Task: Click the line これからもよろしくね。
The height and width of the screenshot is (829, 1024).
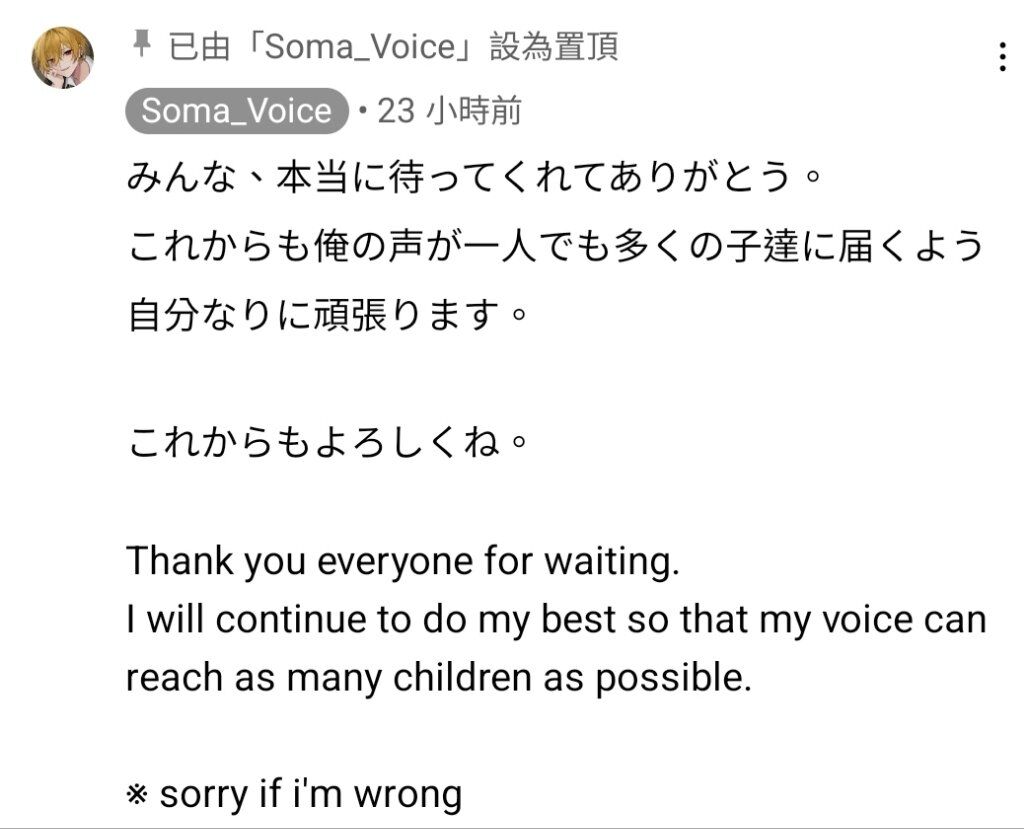Action: 327,442
